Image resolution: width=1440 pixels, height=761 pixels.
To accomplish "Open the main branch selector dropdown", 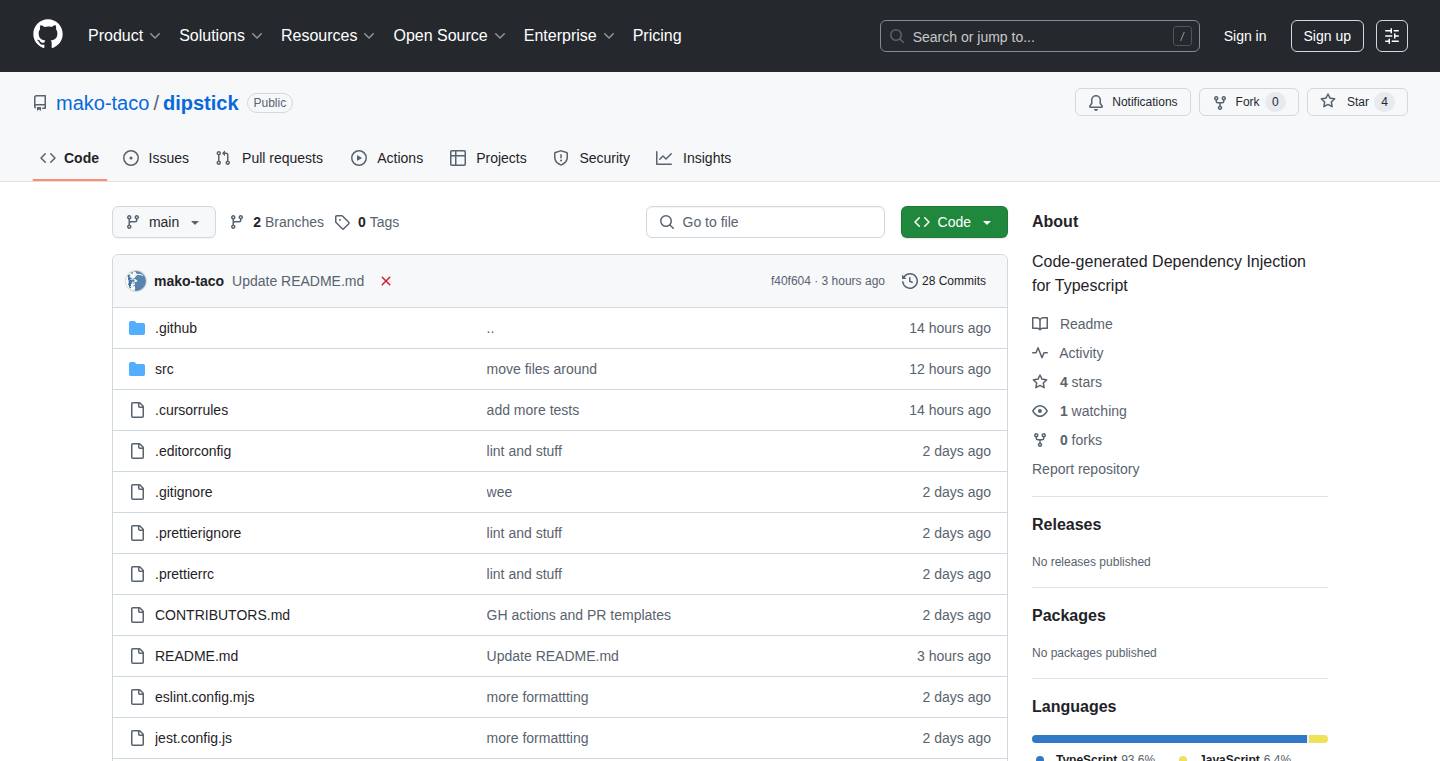I will coord(164,222).
